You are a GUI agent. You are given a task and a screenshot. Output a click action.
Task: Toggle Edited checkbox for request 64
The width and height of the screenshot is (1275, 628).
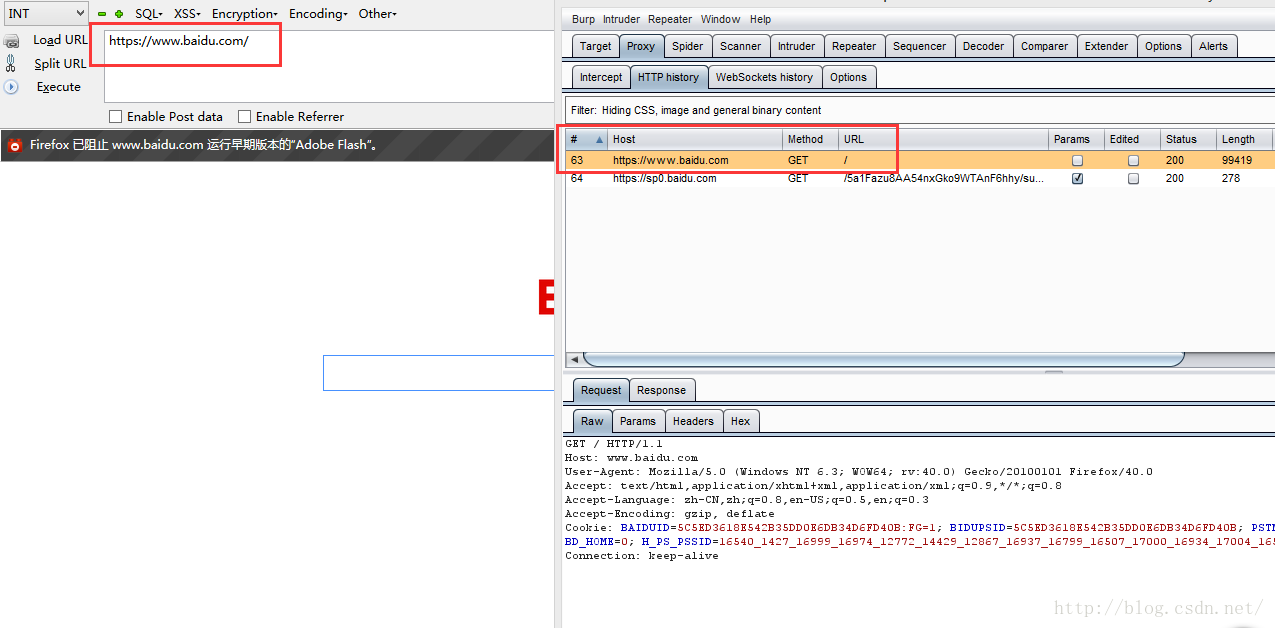1133,178
